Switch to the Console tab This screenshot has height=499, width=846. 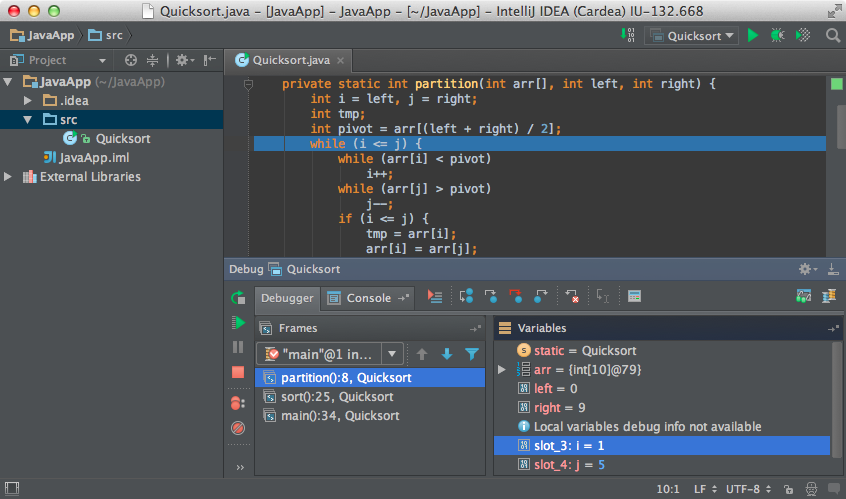(368, 298)
